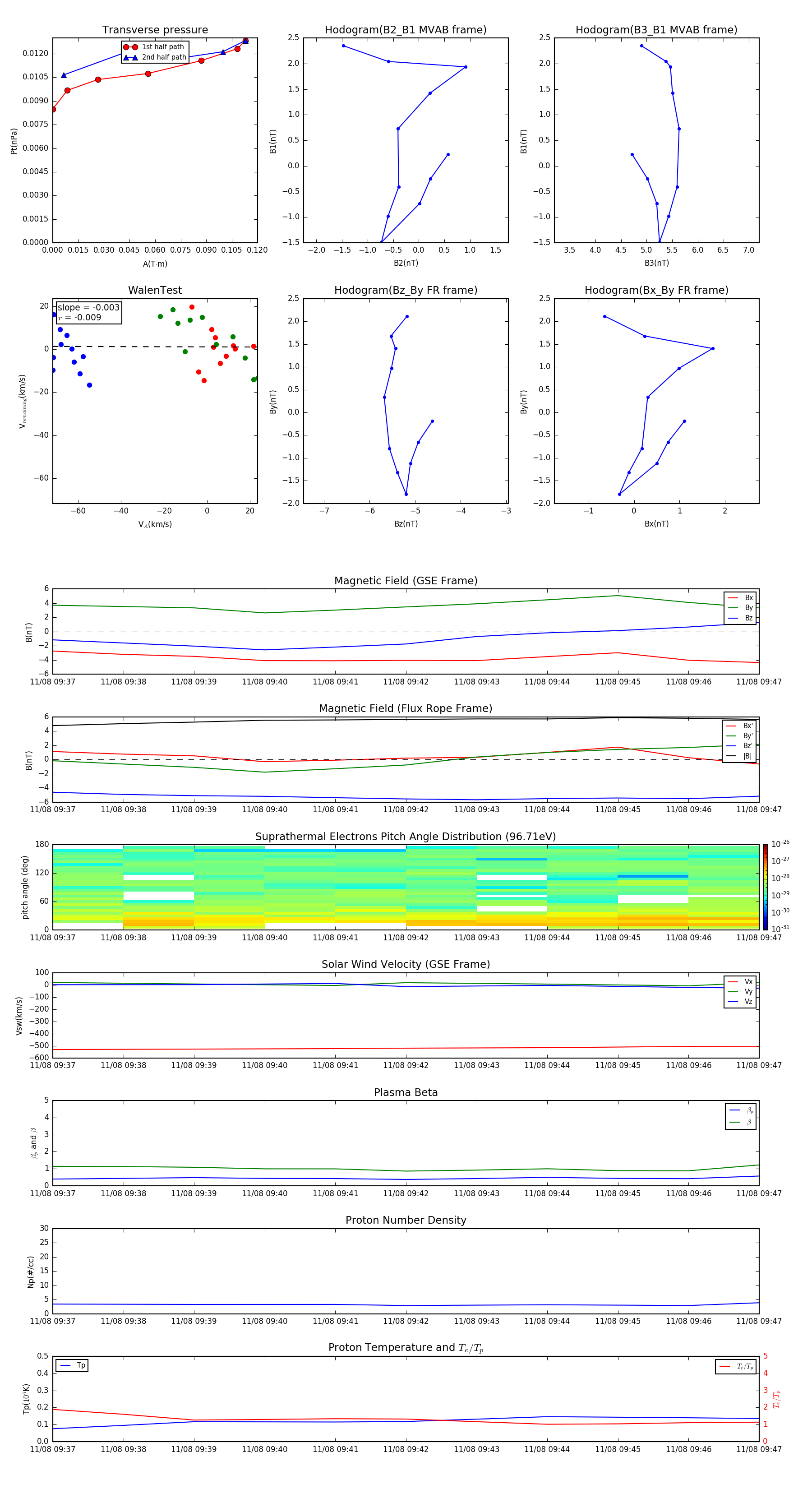This screenshot has width=812, height=1489.
Task: Click the 'B2(nT)' x-axis label
Action: pyautogui.click(x=406, y=263)
